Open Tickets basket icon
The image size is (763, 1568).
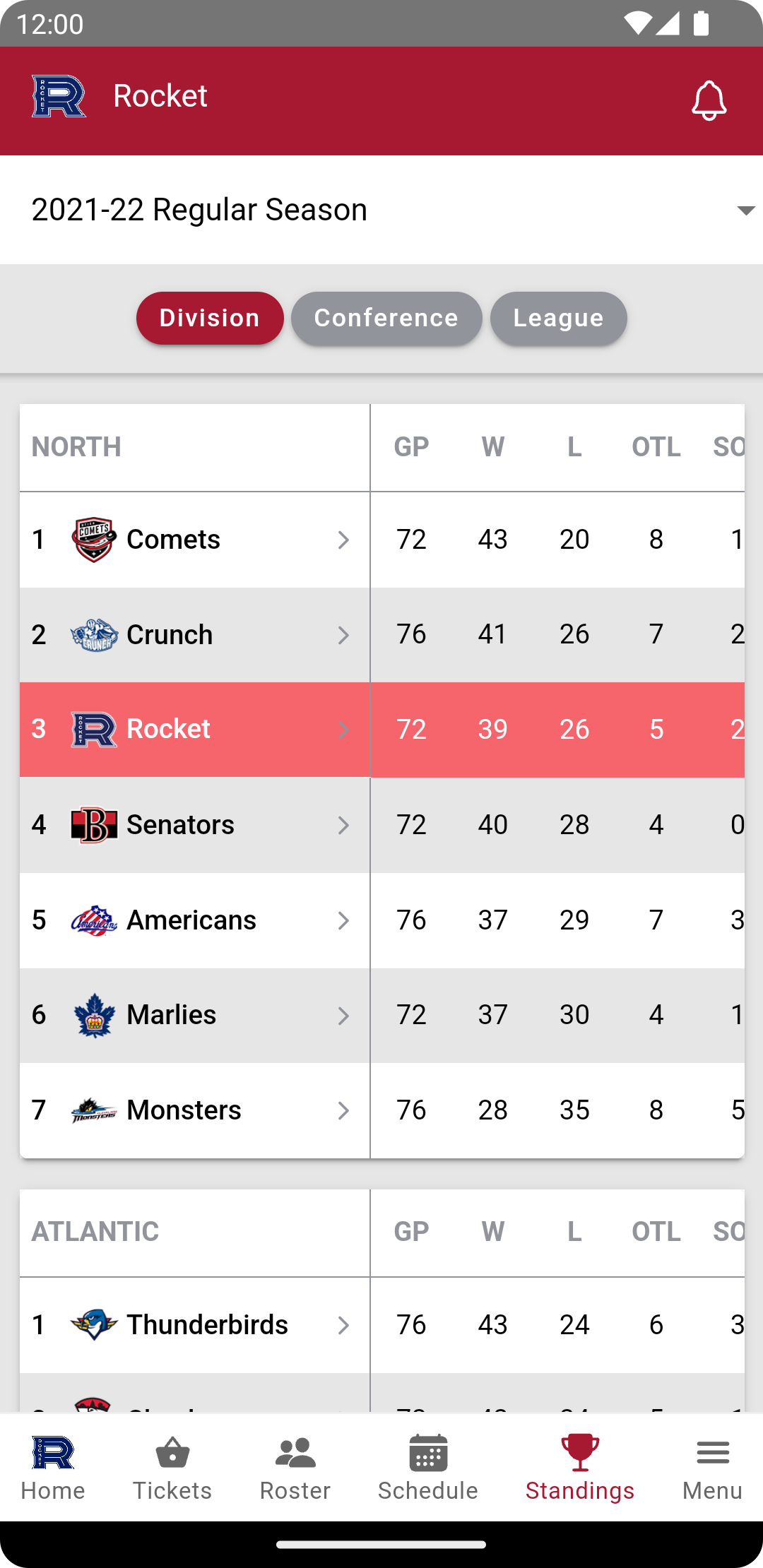coord(172,1453)
